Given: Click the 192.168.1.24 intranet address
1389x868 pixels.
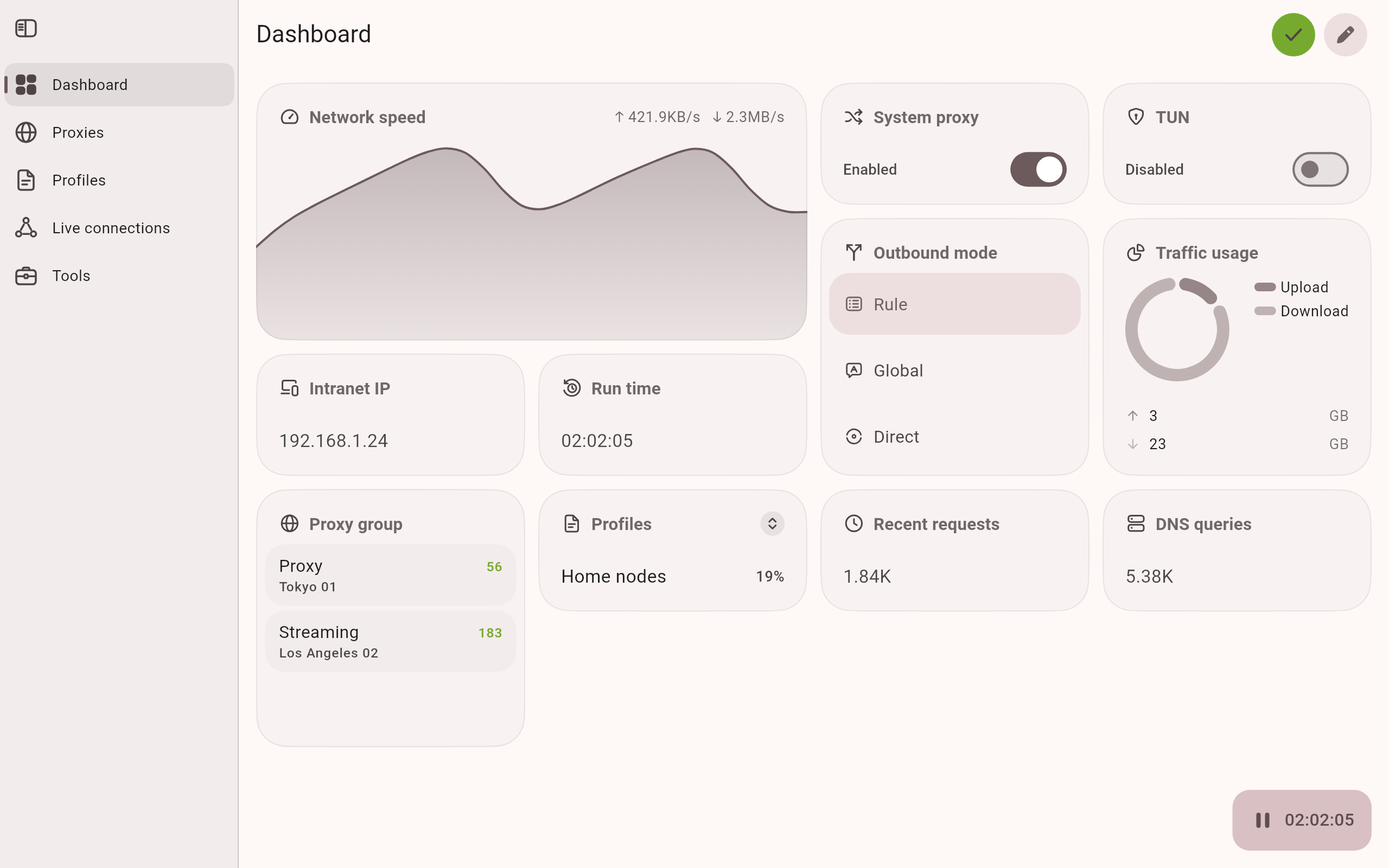Looking at the screenshot, I should pyautogui.click(x=334, y=441).
